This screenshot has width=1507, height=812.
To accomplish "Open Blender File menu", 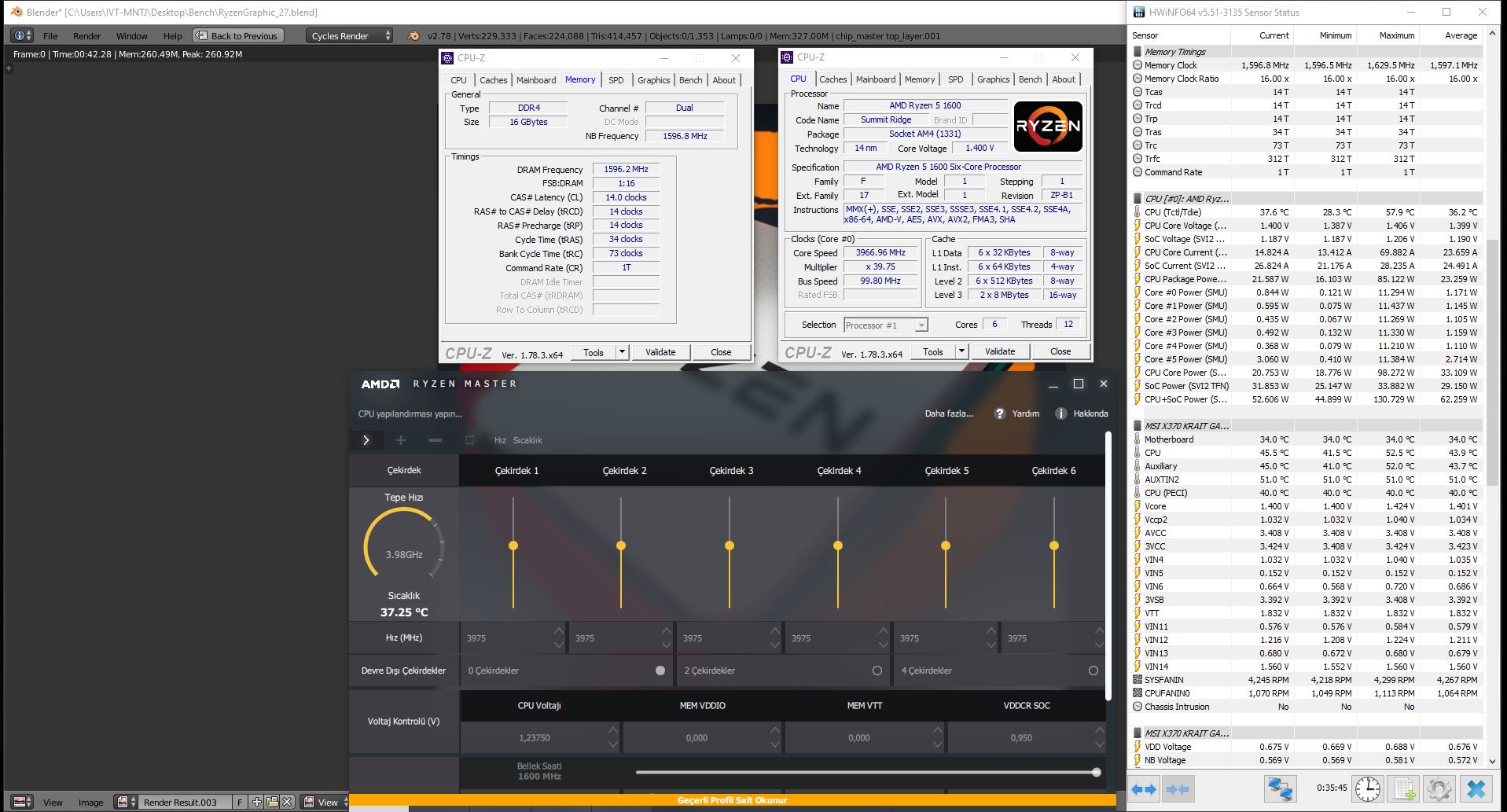I will [50, 36].
